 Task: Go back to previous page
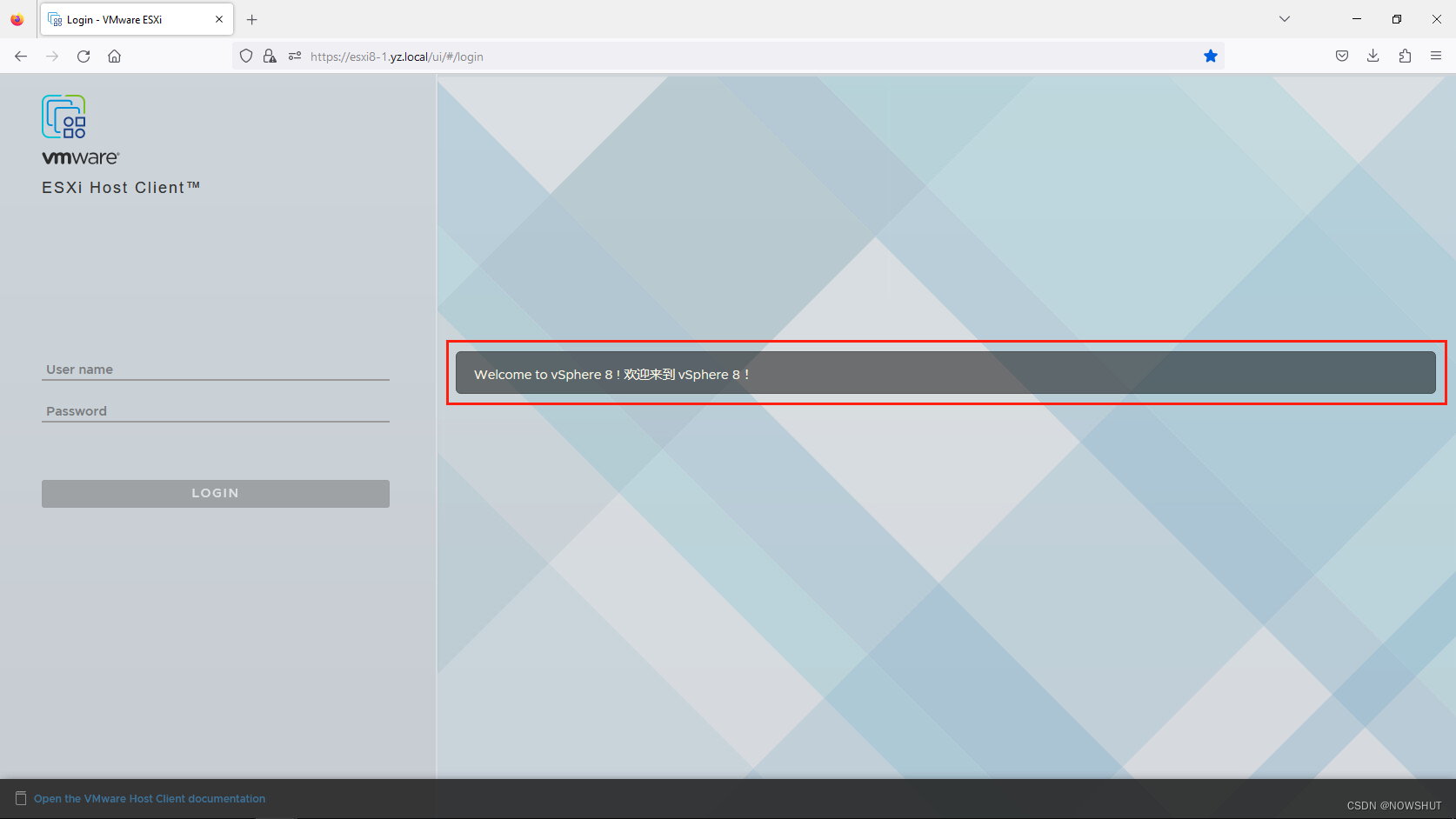tap(21, 57)
